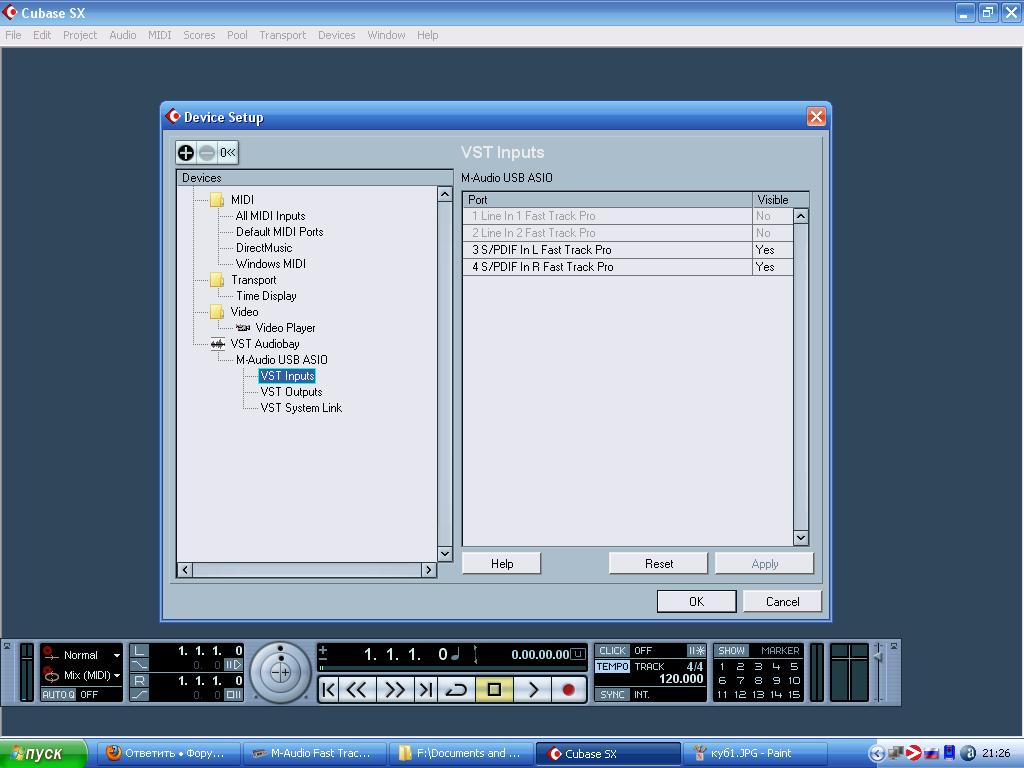Viewport: 1024px width, 768px height.
Task: Go to the project start button
Action: 328,689
